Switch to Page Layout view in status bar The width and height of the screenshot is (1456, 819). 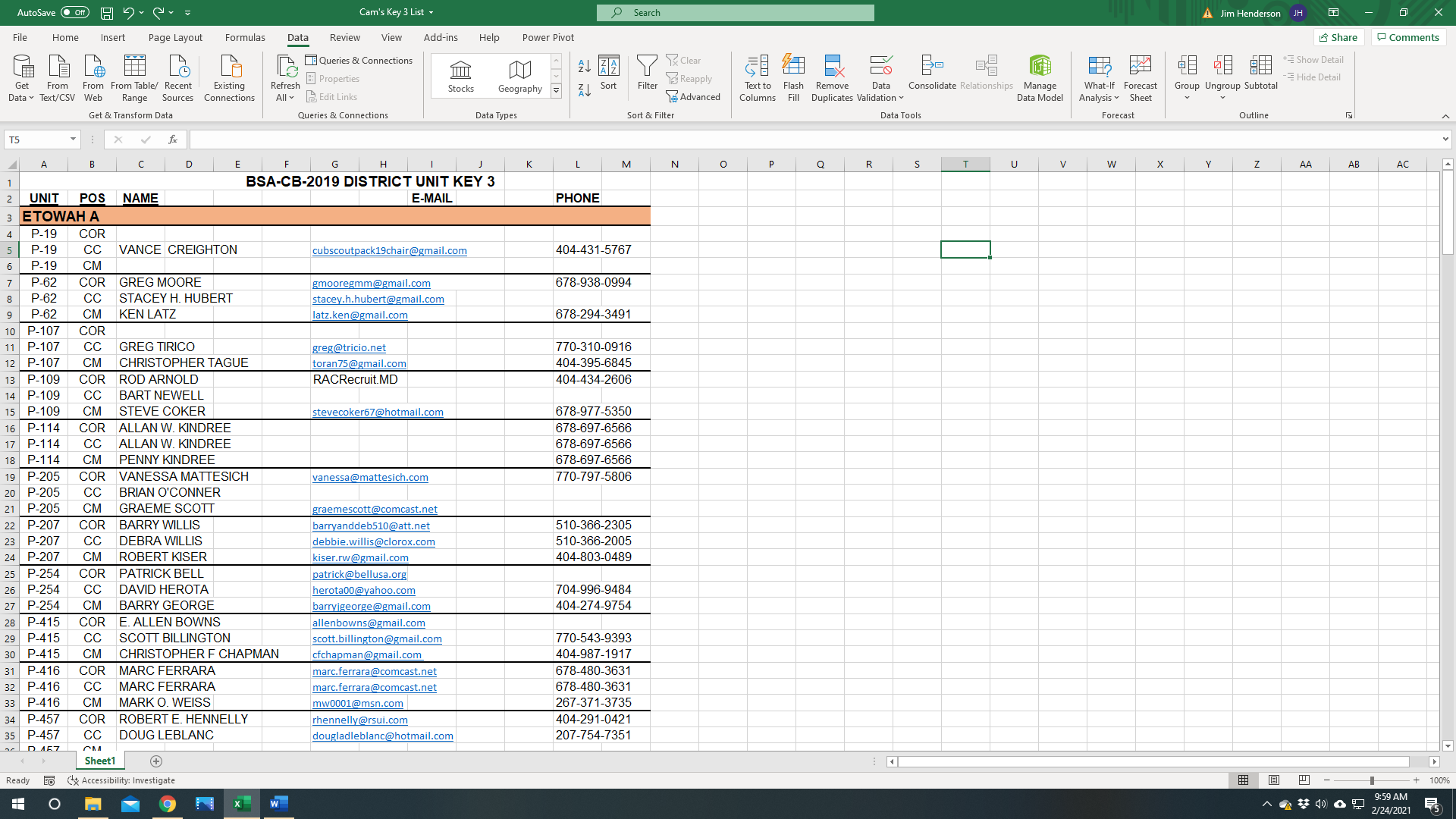click(x=1274, y=780)
